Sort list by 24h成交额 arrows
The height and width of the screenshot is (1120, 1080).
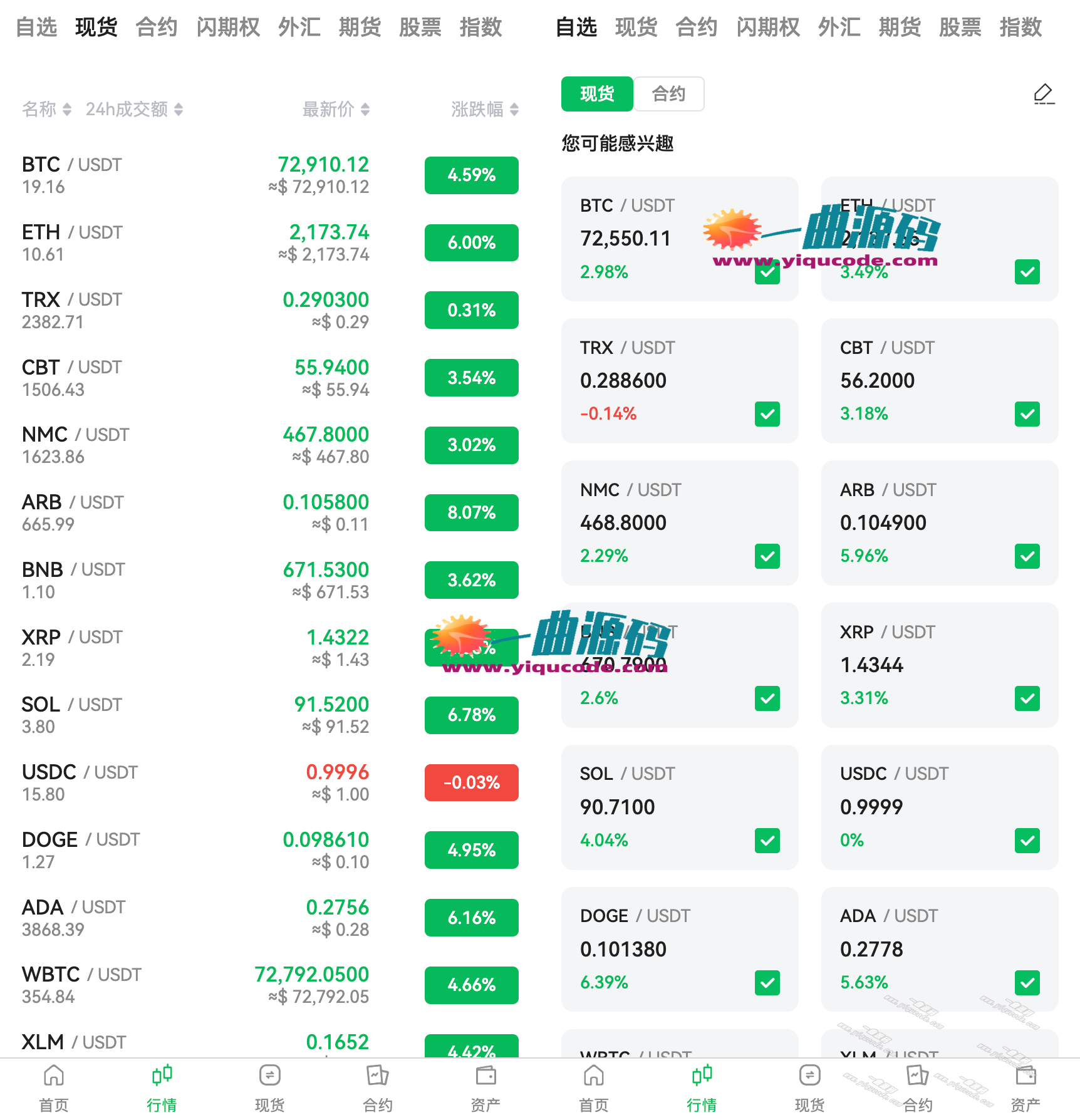[x=179, y=110]
